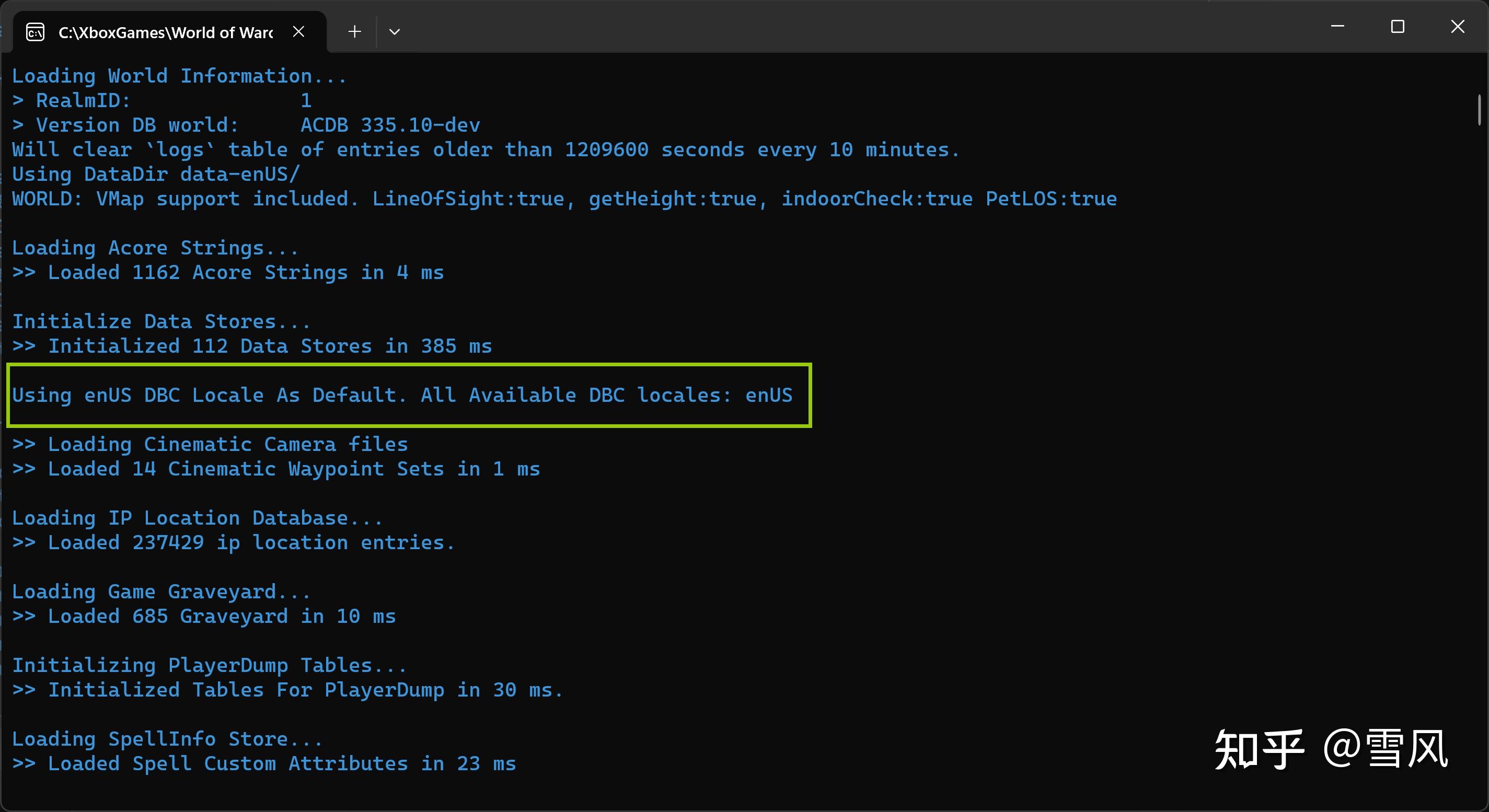The height and width of the screenshot is (812, 1489).
Task: Click the Loaded 14 Cinematic Waypoint Sets line
Action: coord(276,469)
